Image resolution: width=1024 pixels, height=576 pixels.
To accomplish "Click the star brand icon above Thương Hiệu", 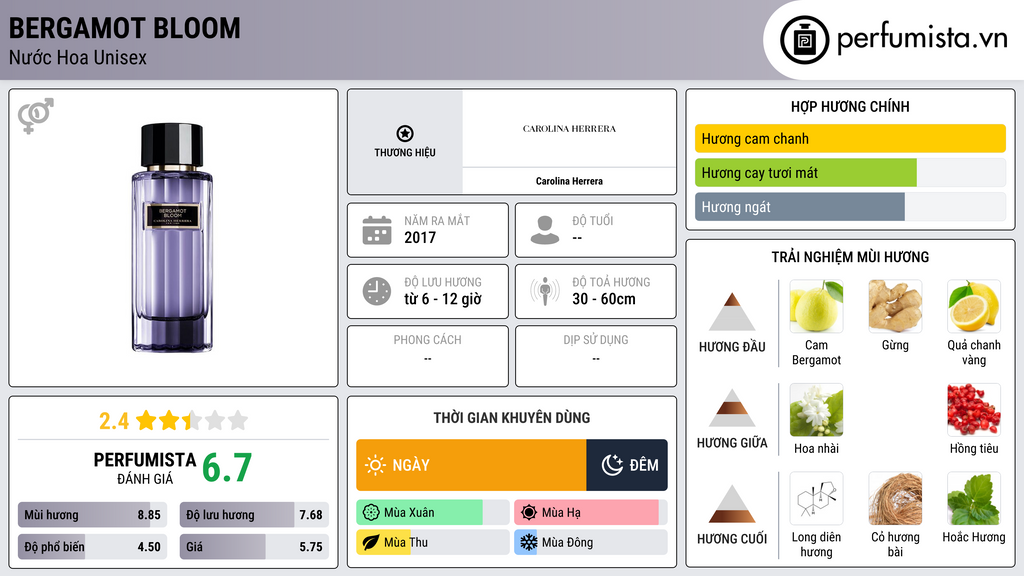I will 404,134.
